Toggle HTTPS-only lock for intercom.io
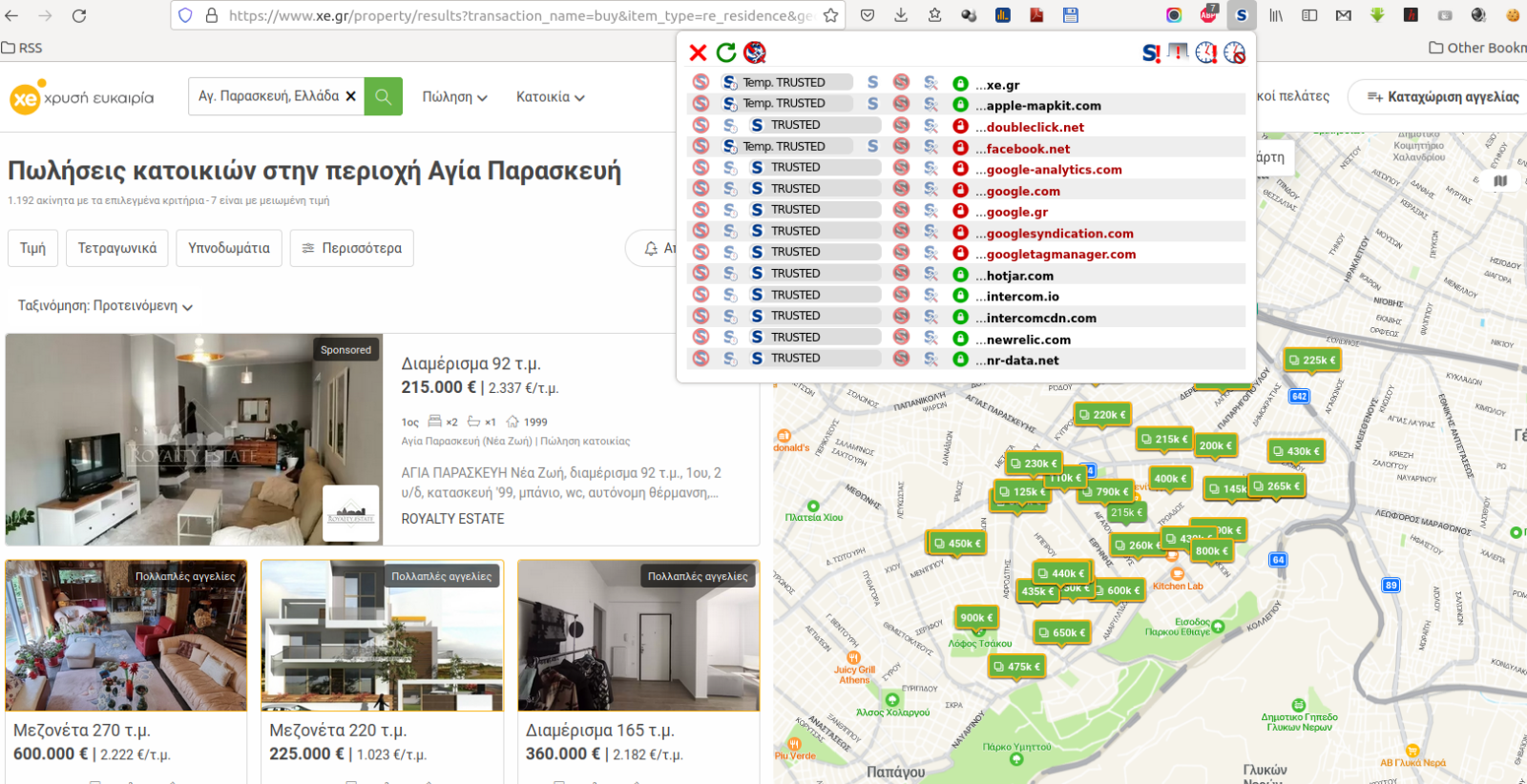 point(961,296)
